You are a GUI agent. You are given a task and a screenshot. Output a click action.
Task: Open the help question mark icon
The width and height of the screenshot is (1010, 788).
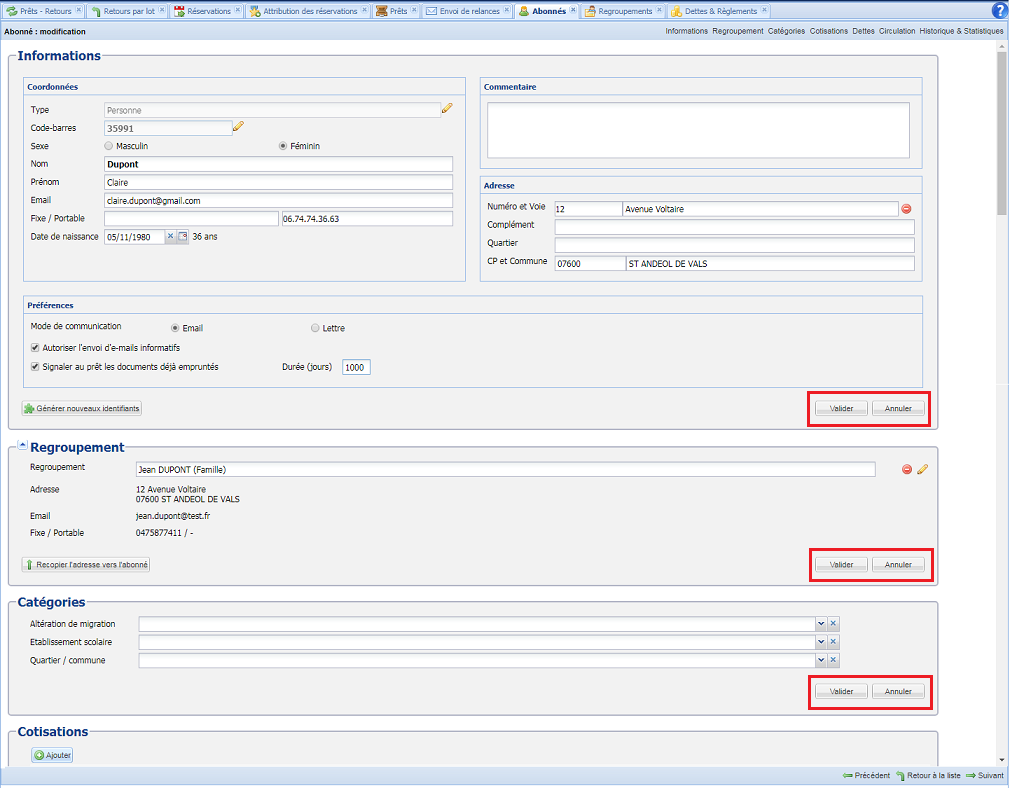[x=999, y=11]
